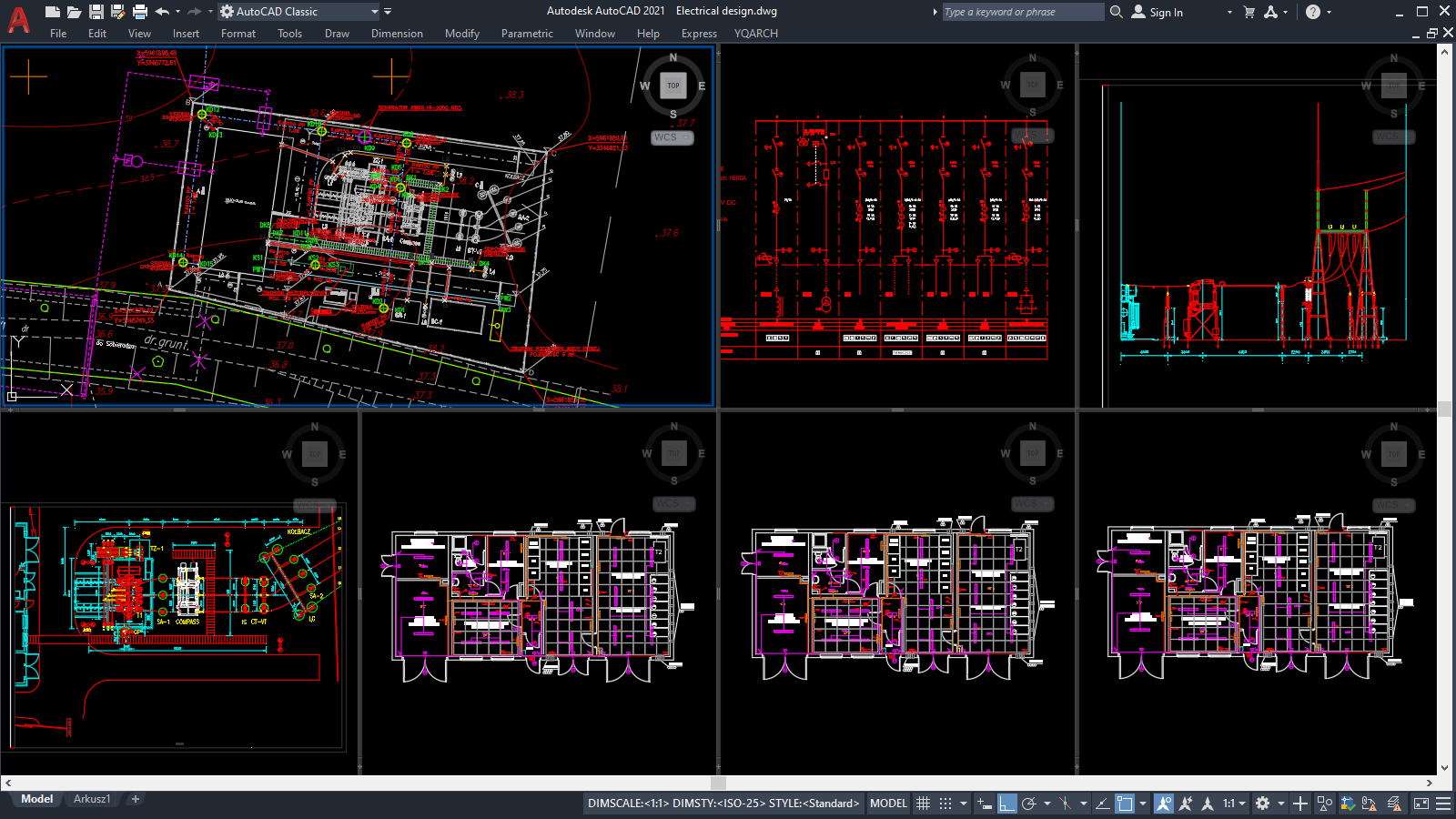This screenshot has height=819, width=1456.
Task: Select the Ortho mode icon
Action: (1006, 804)
